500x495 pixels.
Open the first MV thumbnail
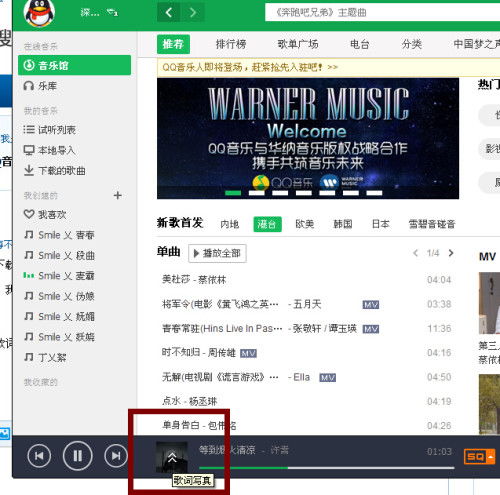489,303
